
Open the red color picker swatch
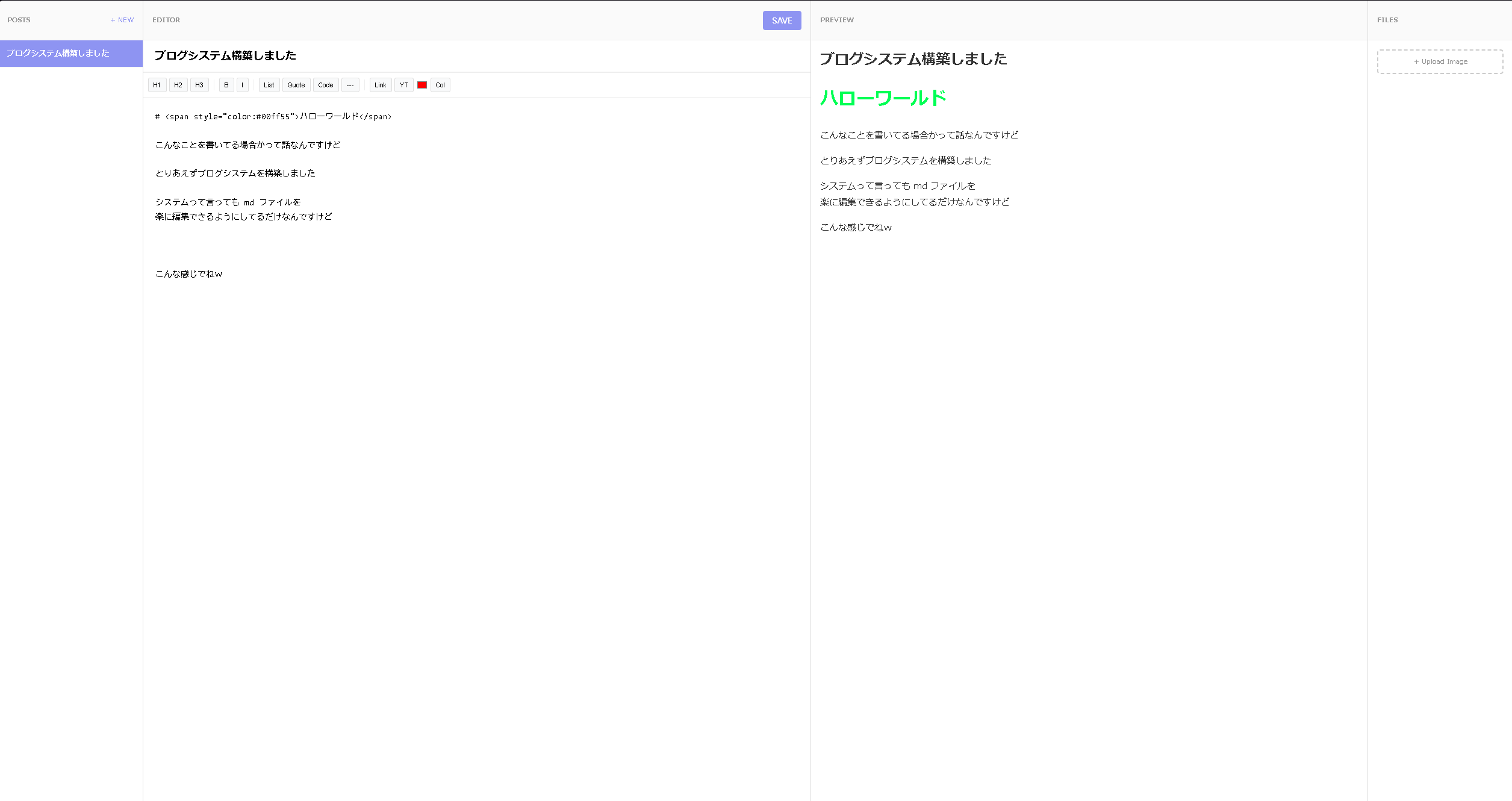tap(422, 85)
